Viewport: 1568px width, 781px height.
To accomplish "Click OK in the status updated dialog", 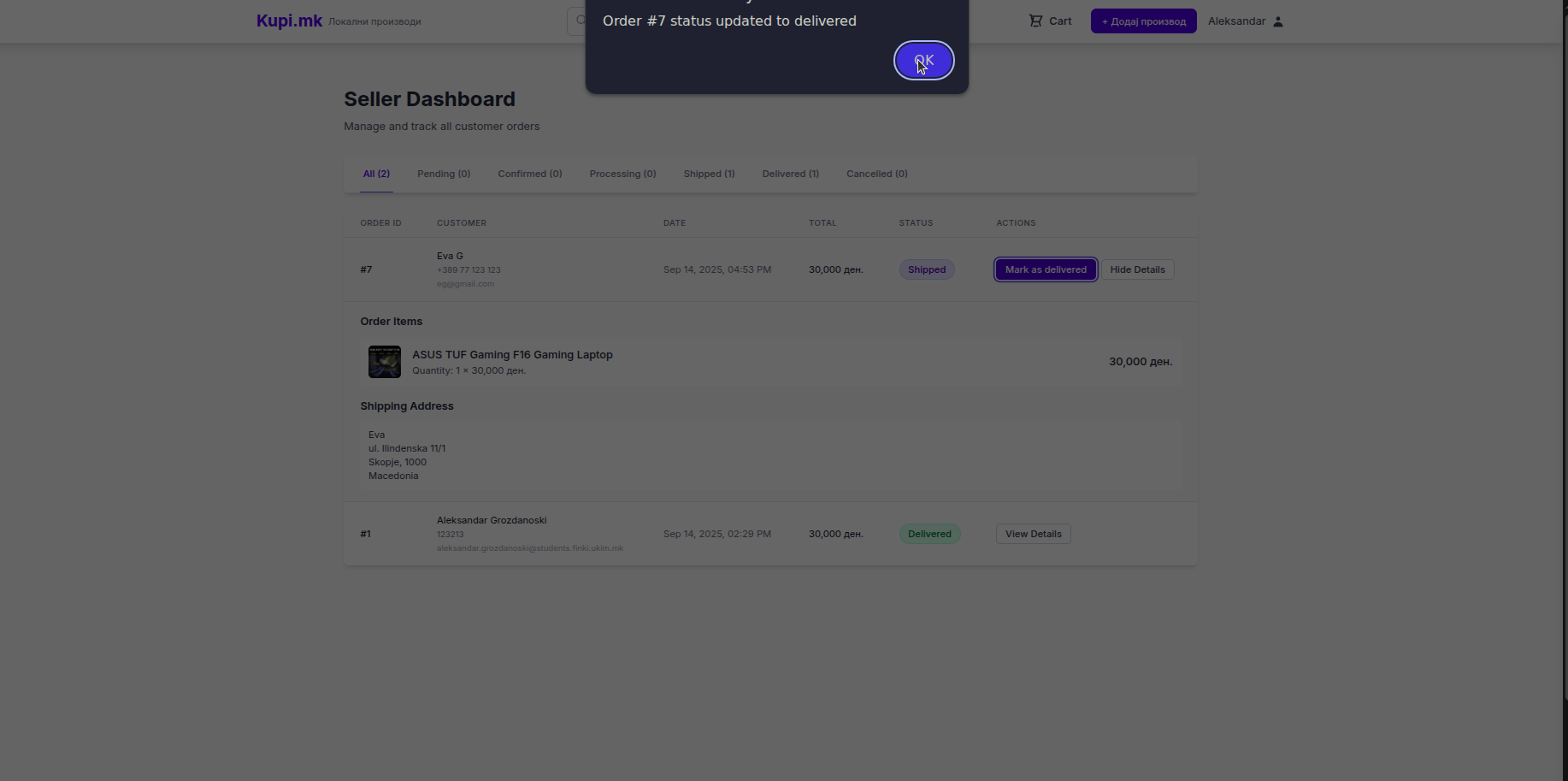I will click(x=923, y=61).
